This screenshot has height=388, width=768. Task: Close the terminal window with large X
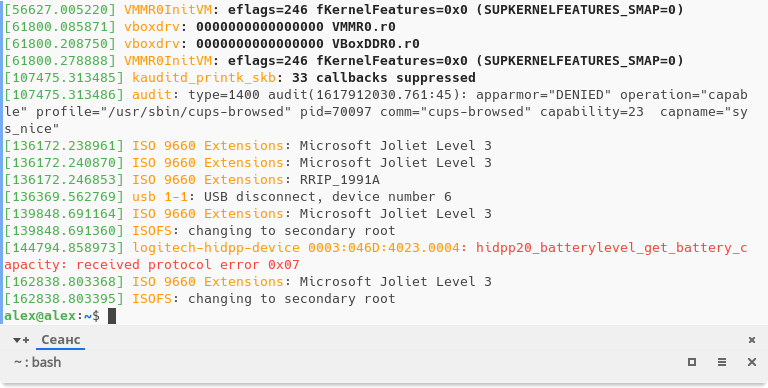click(x=752, y=362)
